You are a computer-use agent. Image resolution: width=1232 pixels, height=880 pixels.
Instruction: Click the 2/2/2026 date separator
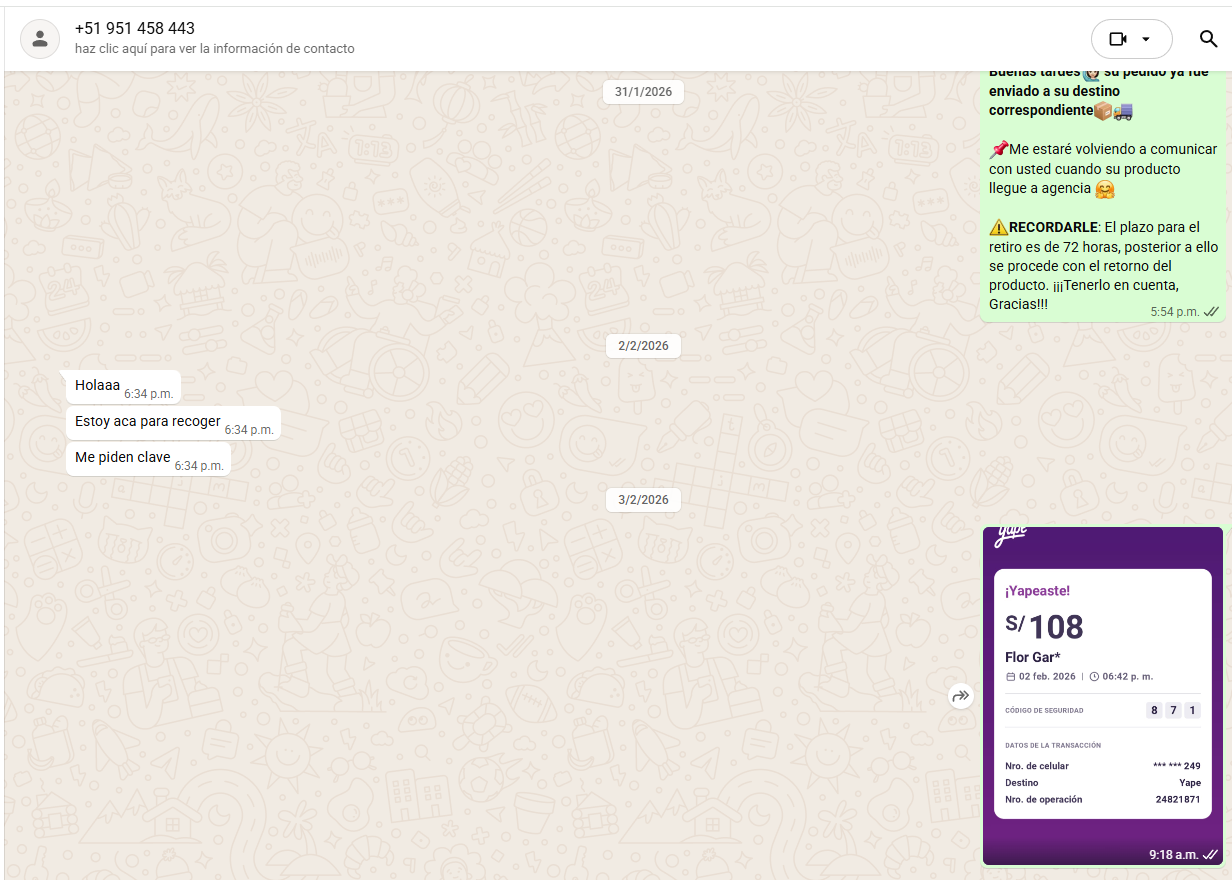tap(643, 346)
